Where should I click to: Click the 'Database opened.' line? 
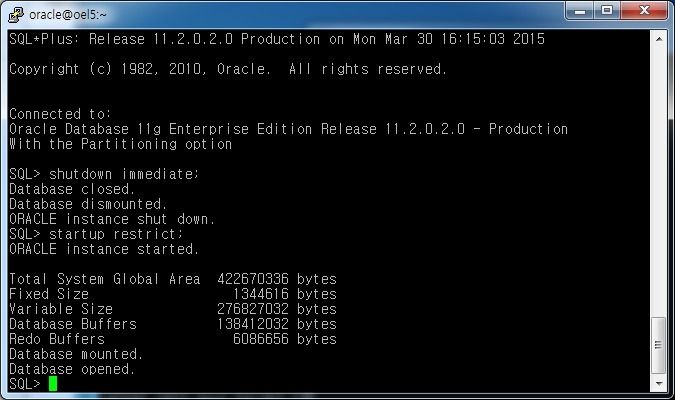tap(72, 369)
